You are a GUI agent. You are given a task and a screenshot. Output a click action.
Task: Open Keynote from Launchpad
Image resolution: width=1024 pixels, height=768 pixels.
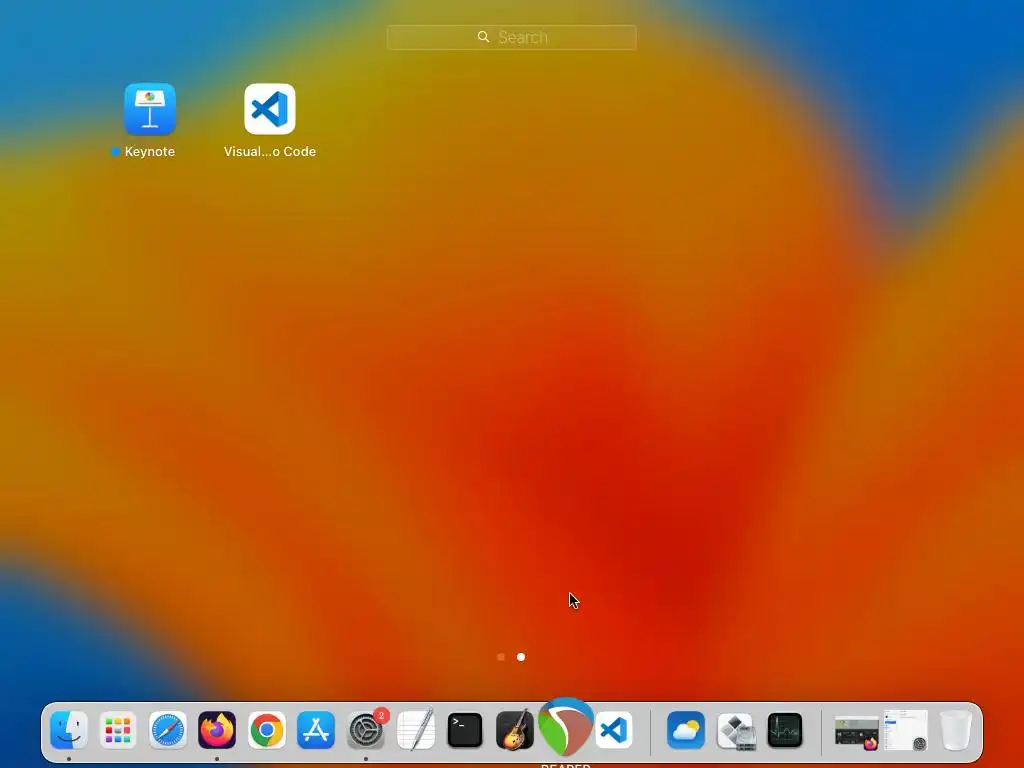pyautogui.click(x=150, y=109)
